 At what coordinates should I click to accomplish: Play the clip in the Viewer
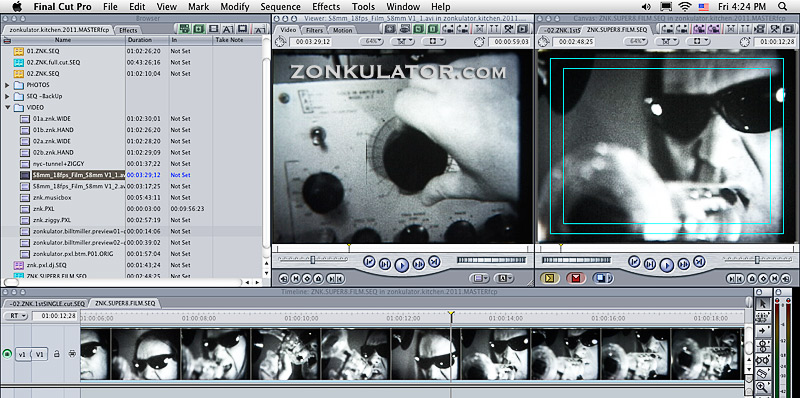(x=402, y=265)
